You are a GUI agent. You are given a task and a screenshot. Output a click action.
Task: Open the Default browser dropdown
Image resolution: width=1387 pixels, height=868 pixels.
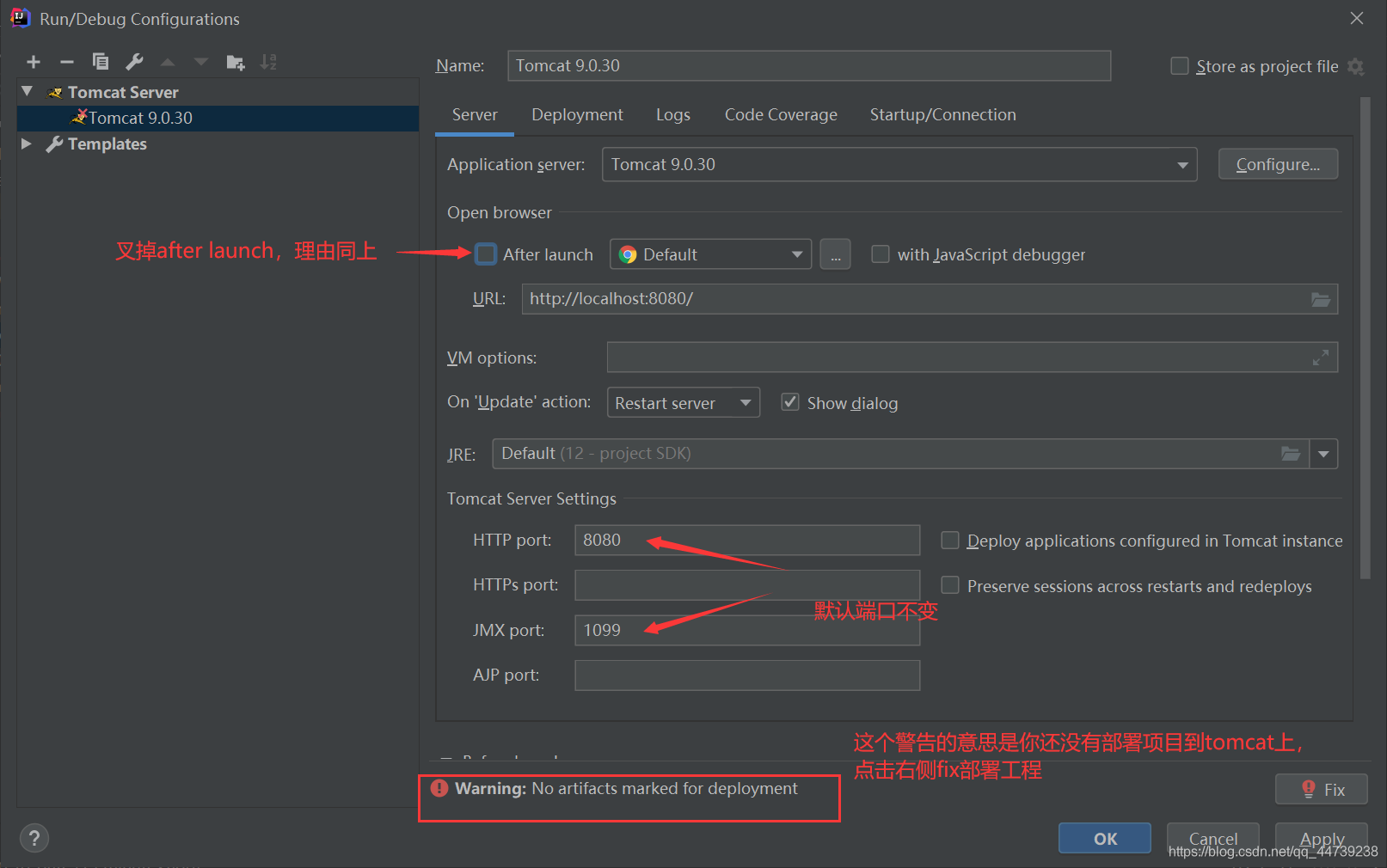(x=710, y=254)
